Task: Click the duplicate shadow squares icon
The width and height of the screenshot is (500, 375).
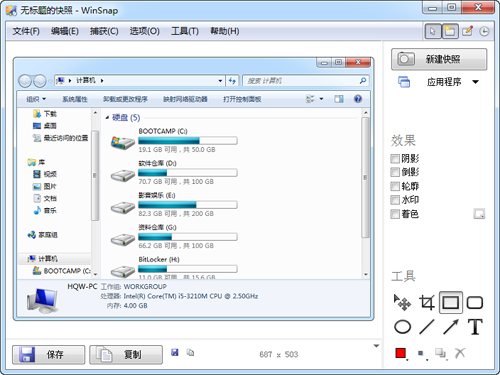Action: point(440,353)
